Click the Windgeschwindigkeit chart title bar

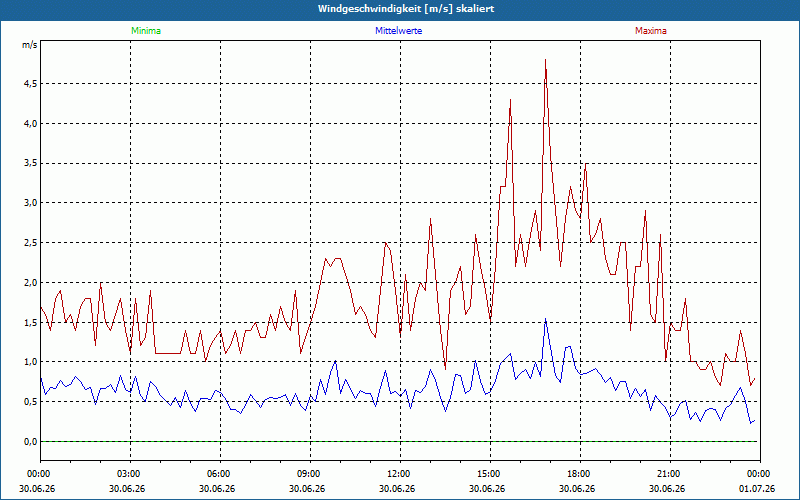coord(400,9)
